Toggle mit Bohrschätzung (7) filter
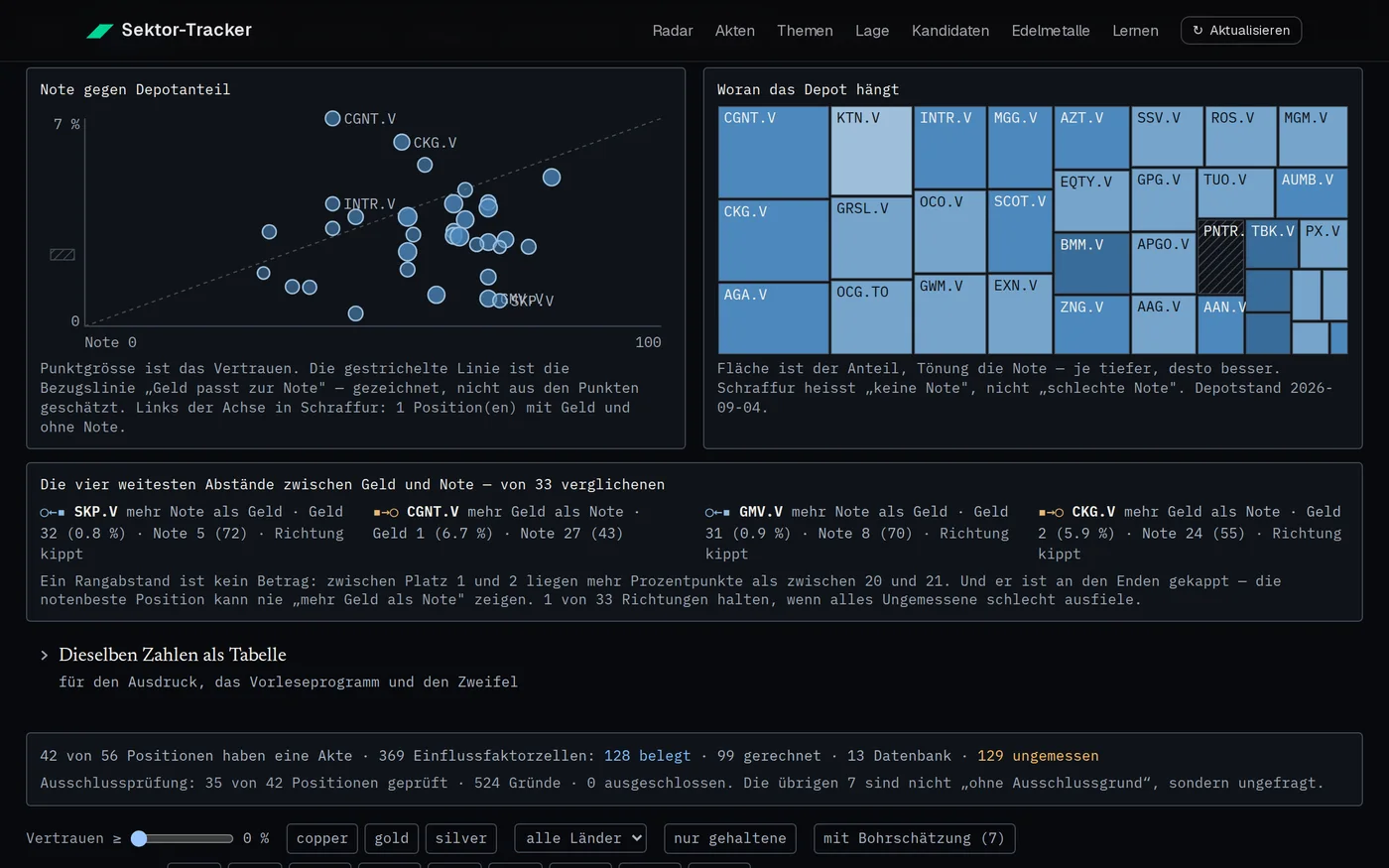Viewport: 1389px width, 868px height. click(x=915, y=838)
